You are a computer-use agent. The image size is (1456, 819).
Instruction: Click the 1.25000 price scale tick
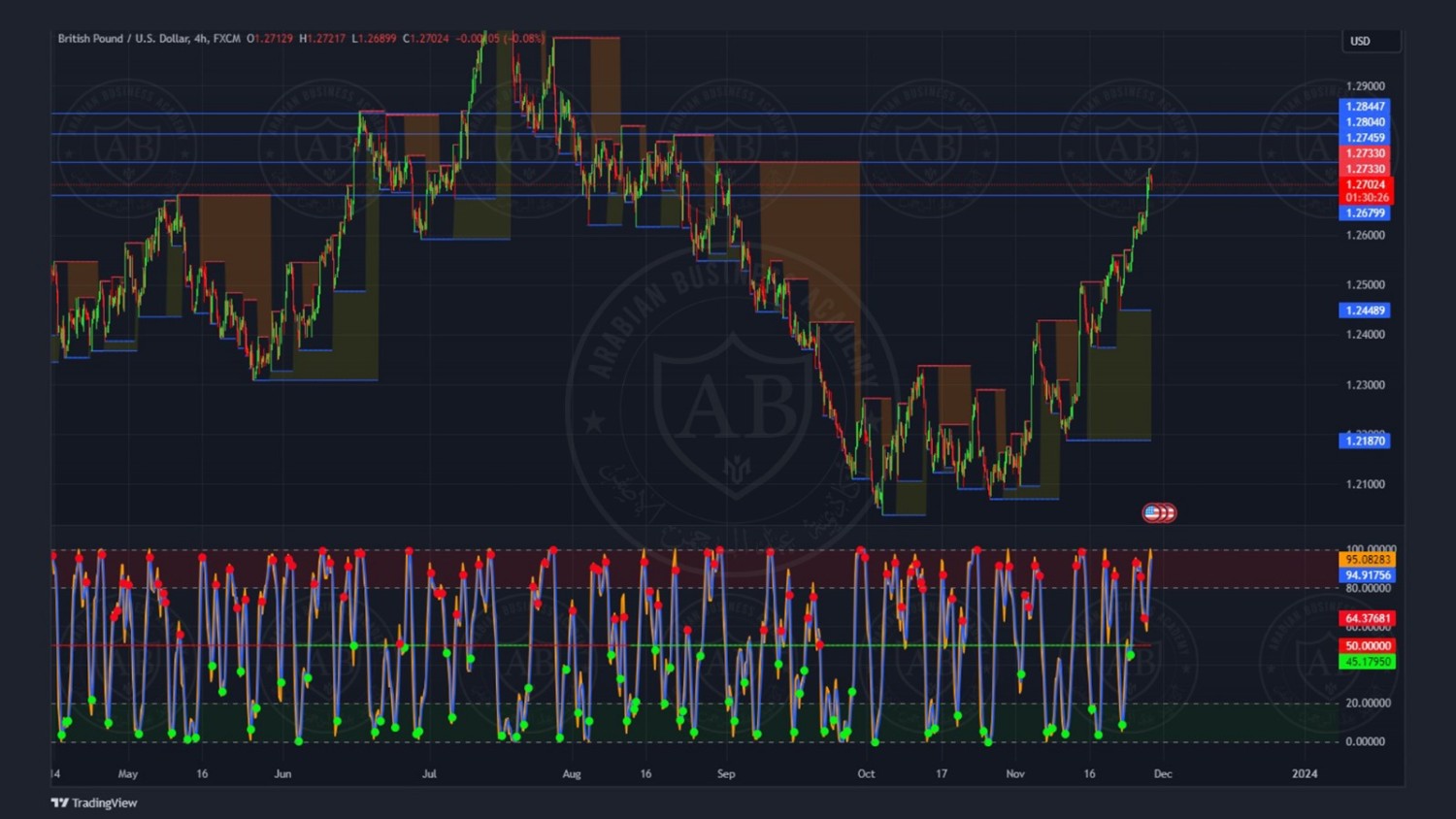click(x=1365, y=285)
